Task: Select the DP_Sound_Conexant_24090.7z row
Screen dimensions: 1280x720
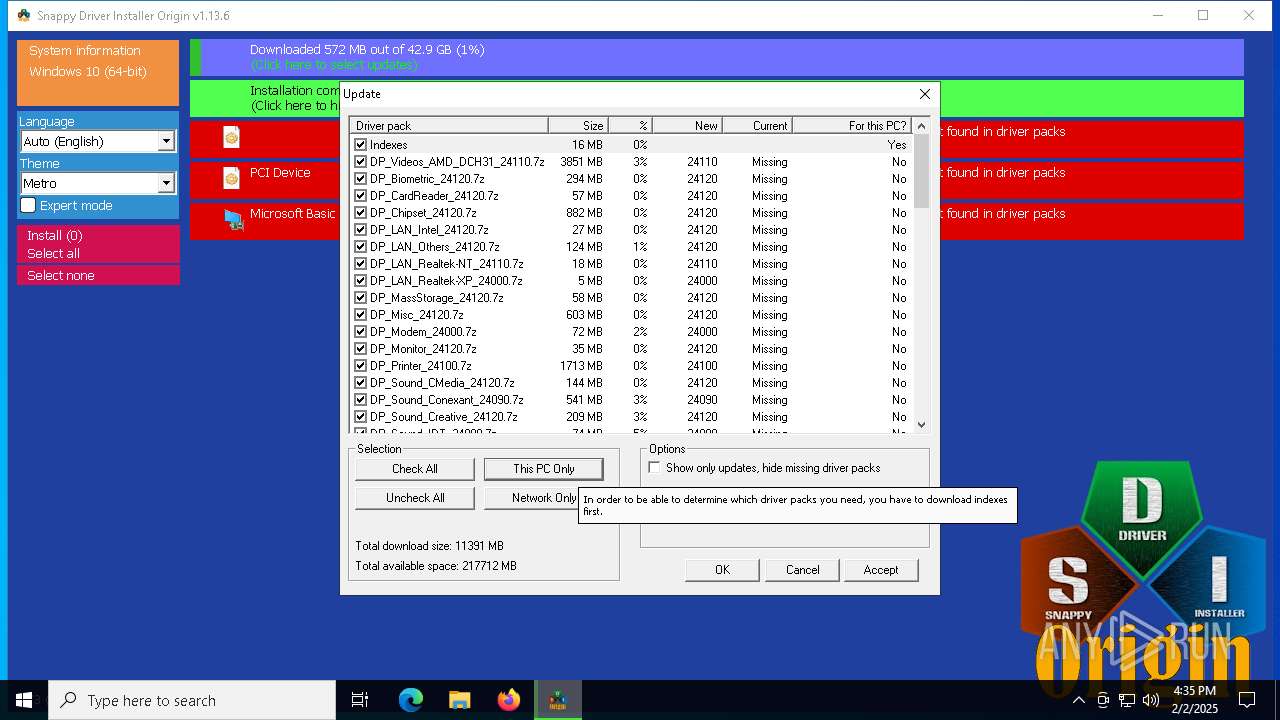Action: click(631, 400)
